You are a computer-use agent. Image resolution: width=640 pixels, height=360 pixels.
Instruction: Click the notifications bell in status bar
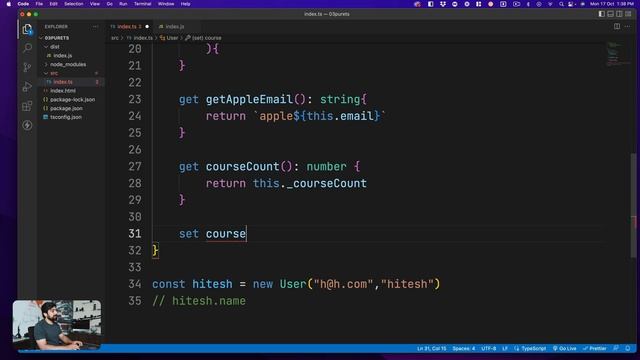click(x=628, y=349)
